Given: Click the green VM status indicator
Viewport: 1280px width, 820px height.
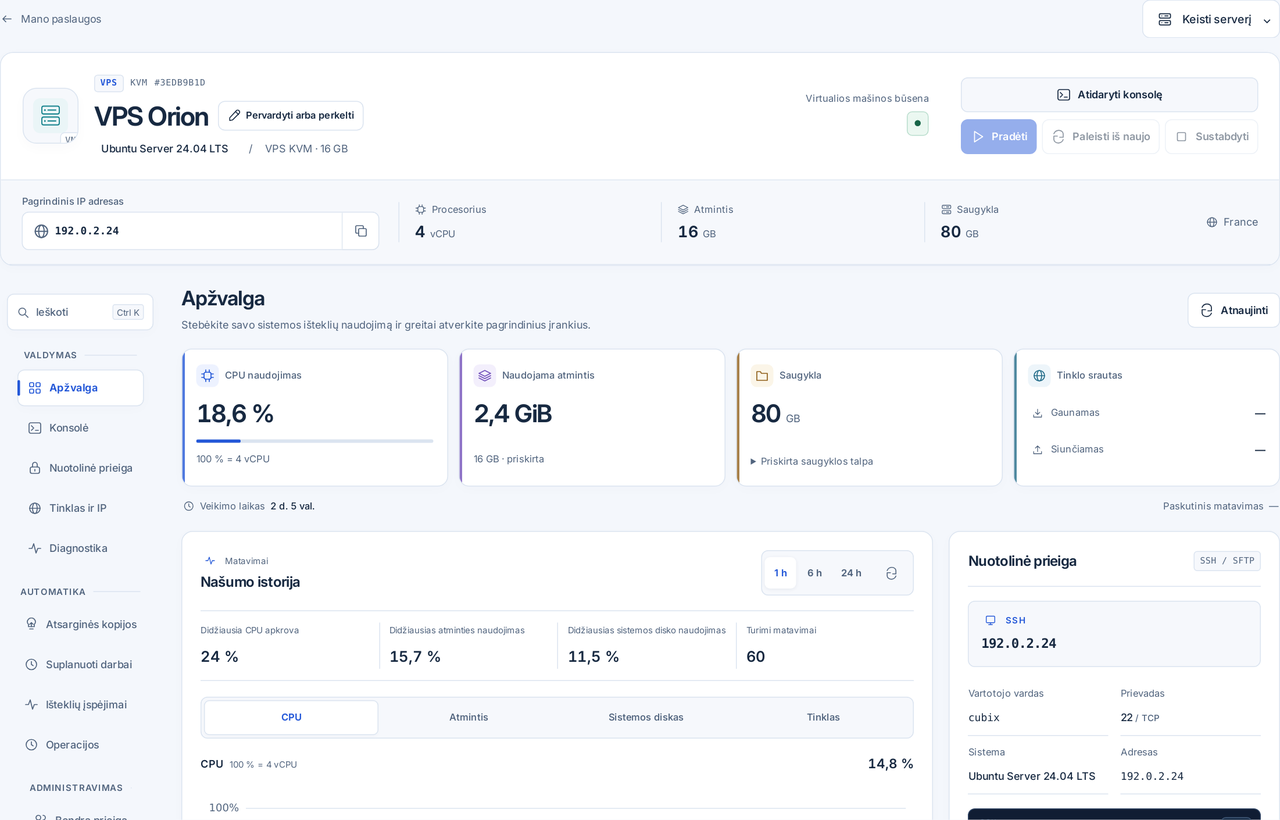Looking at the screenshot, I should pyautogui.click(x=918, y=123).
